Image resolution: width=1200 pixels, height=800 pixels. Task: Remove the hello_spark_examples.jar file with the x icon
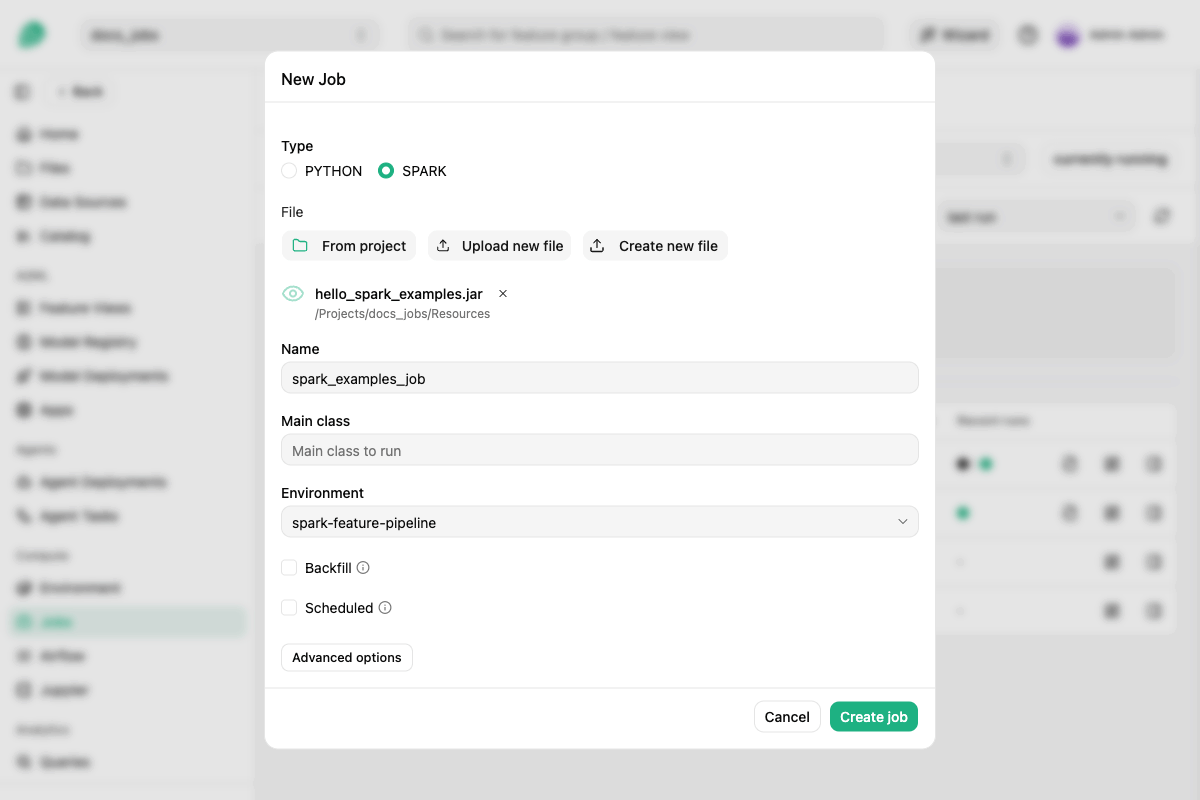coord(503,294)
